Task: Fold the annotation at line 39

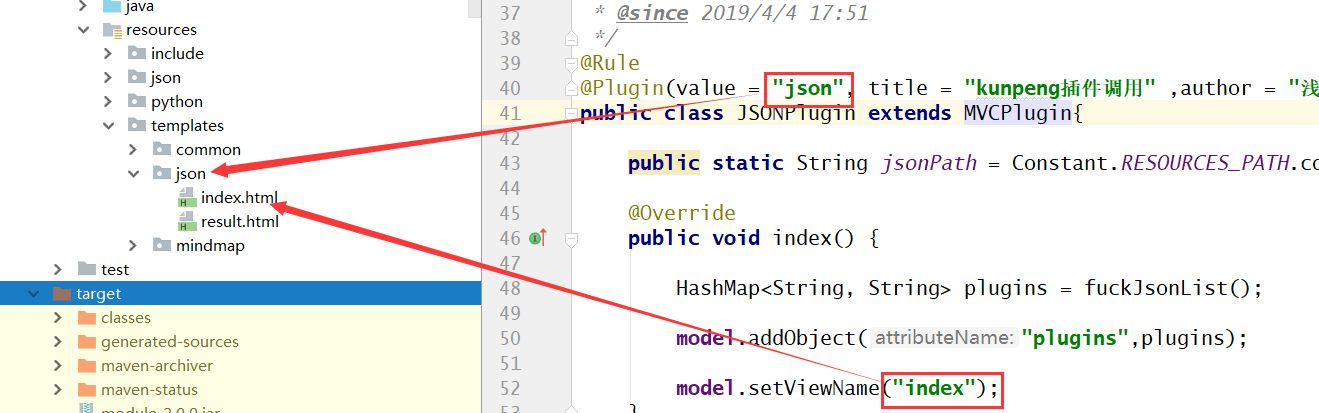Action: pos(571,64)
